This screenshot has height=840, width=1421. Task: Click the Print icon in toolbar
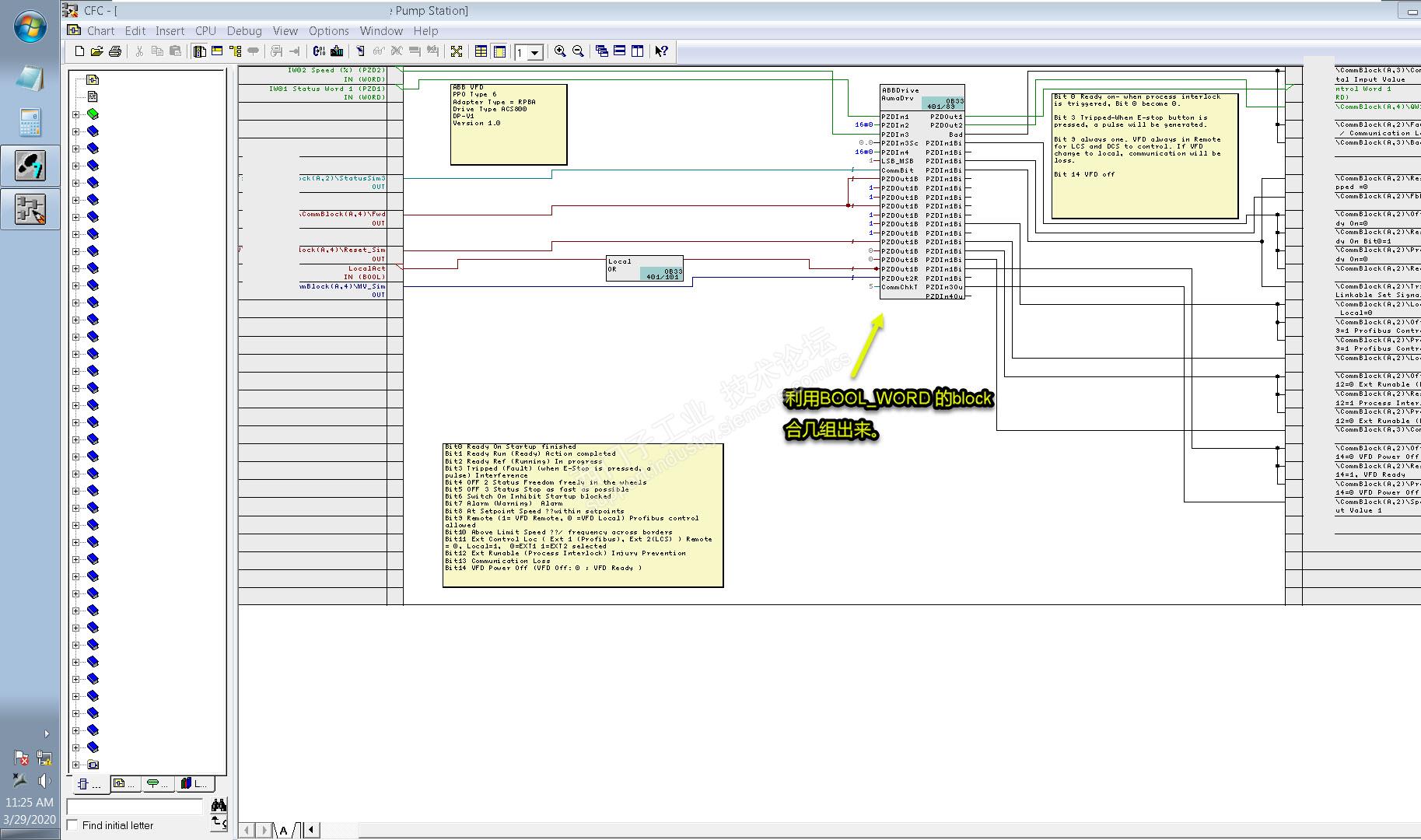(x=115, y=51)
